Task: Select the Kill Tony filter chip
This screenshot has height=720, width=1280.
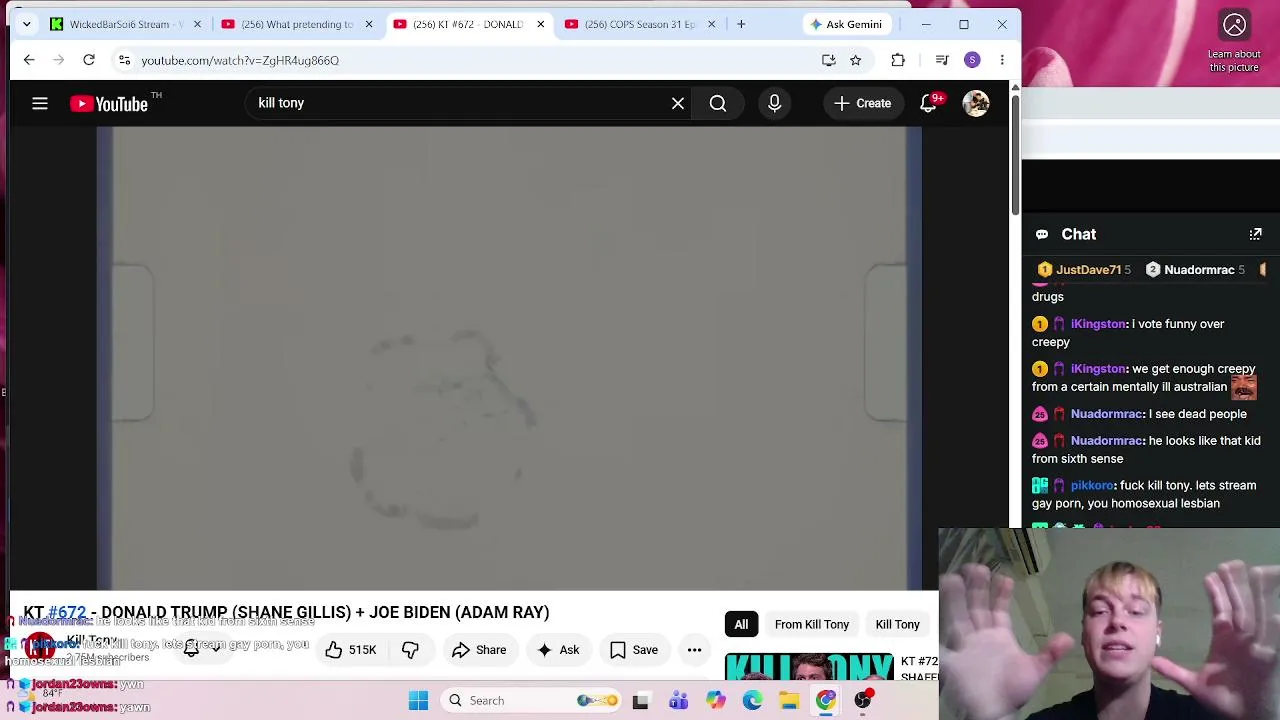Action: point(898,624)
